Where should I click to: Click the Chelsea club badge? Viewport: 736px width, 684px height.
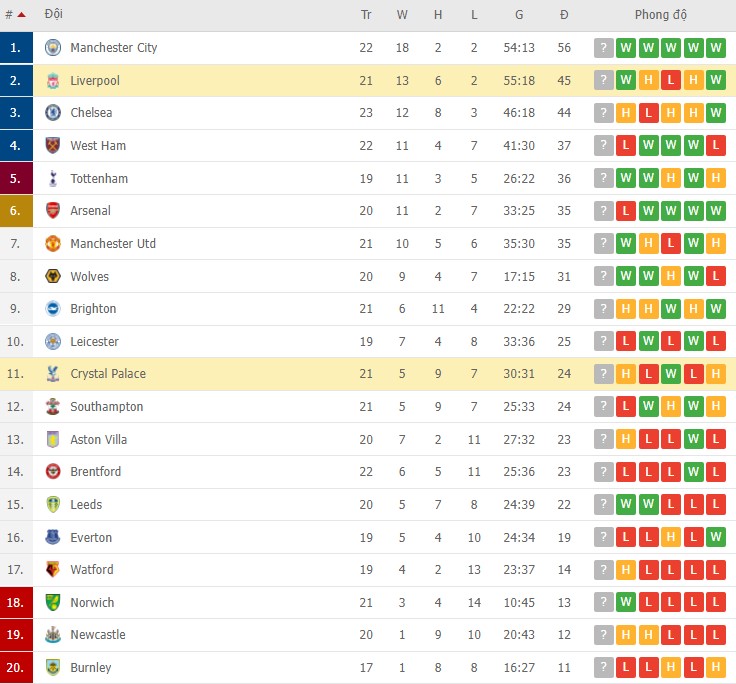pos(53,113)
